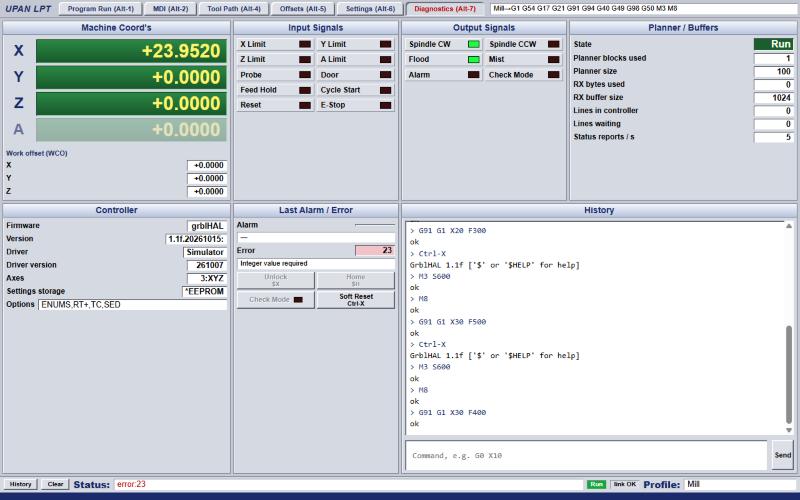The width and height of the screenshot is (800, 500).
Task: Click the Home $H button
Action: 356,280
